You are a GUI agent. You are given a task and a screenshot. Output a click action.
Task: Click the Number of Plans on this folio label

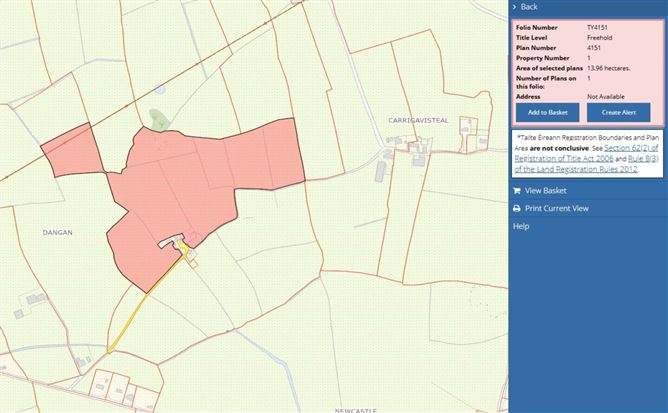click(x=546, y=82)
